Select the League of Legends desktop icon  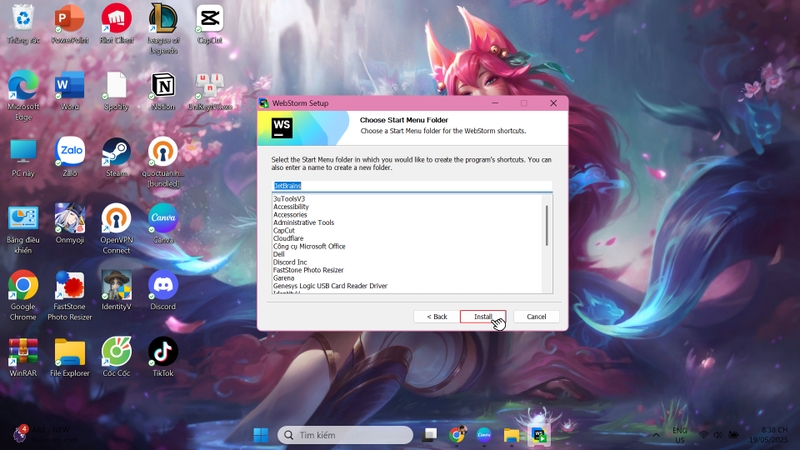click(x=163, y=29)
